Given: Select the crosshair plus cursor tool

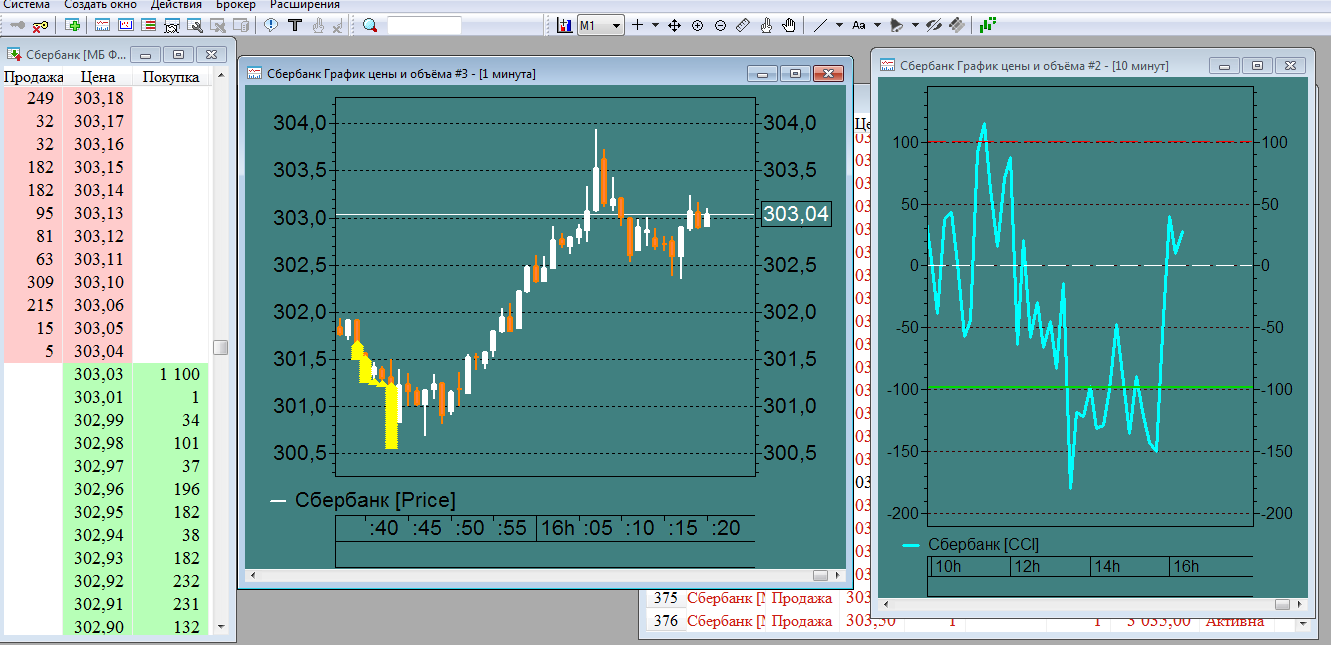Looking at the screenshot, I should pyautogui.click(x=637, y=25).
